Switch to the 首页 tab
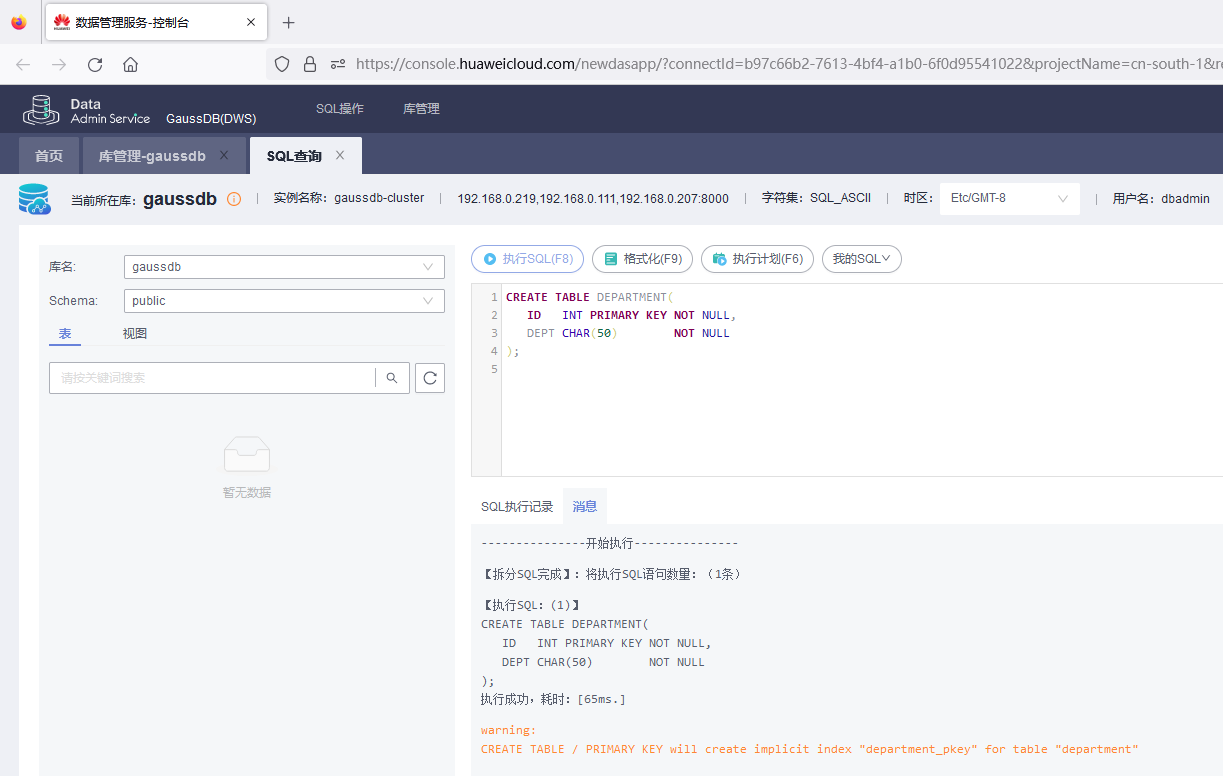The width and height of the screenshot is (1223, 776). coord(49,156)
